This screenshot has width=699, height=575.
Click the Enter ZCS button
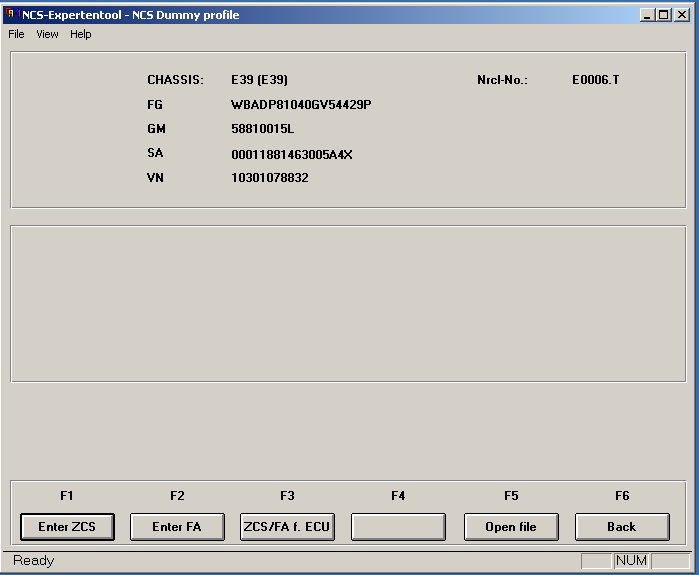point(67,527)
